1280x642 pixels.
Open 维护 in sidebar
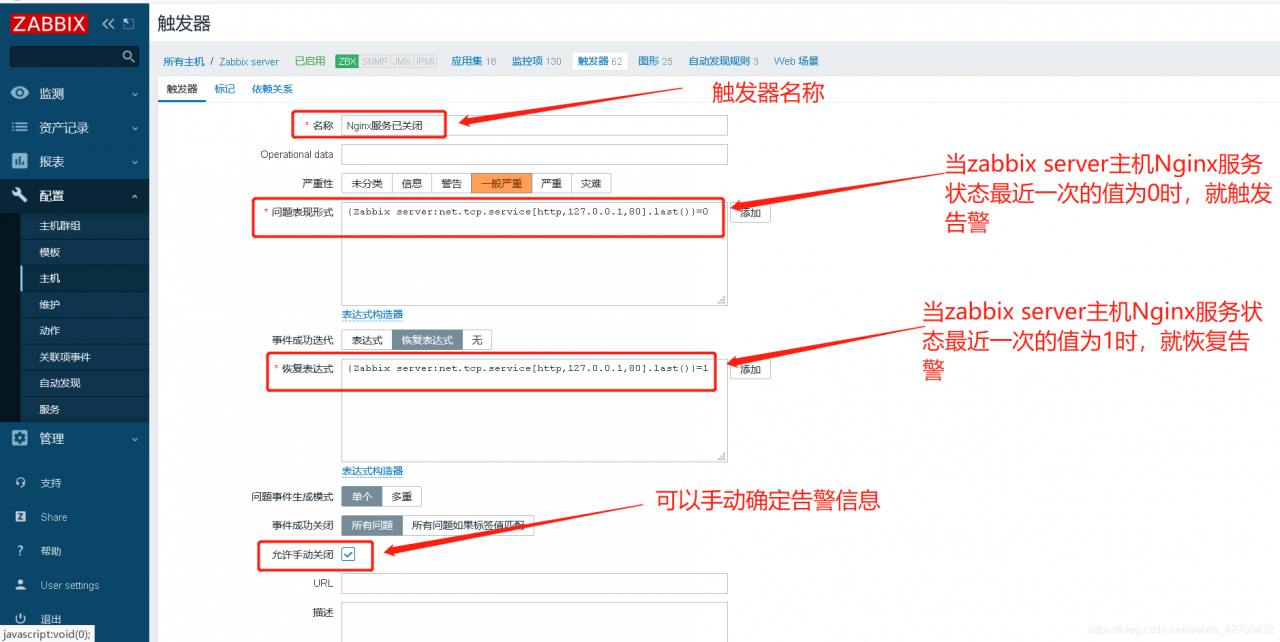click(50, 304)
